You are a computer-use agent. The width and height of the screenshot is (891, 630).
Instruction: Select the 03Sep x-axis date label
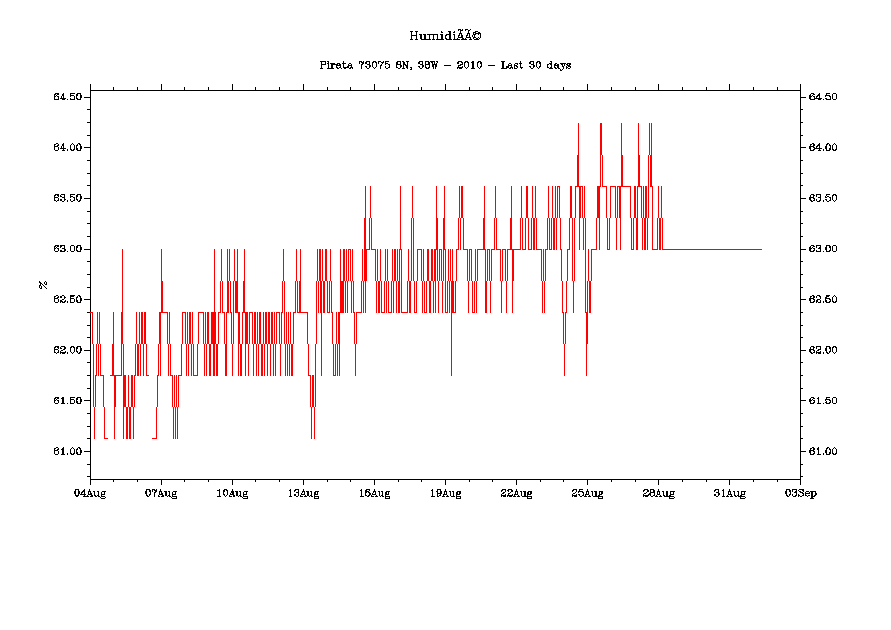pyautogui.click(x=799, y=492)
